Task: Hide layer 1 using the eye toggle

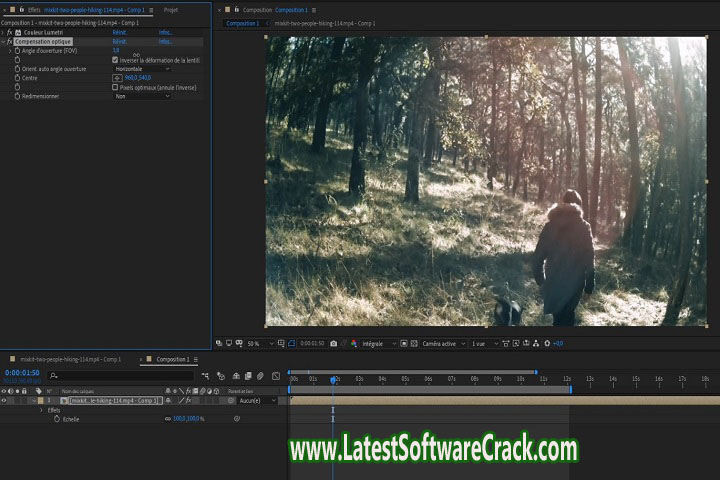Action: (x=5, y=400)
